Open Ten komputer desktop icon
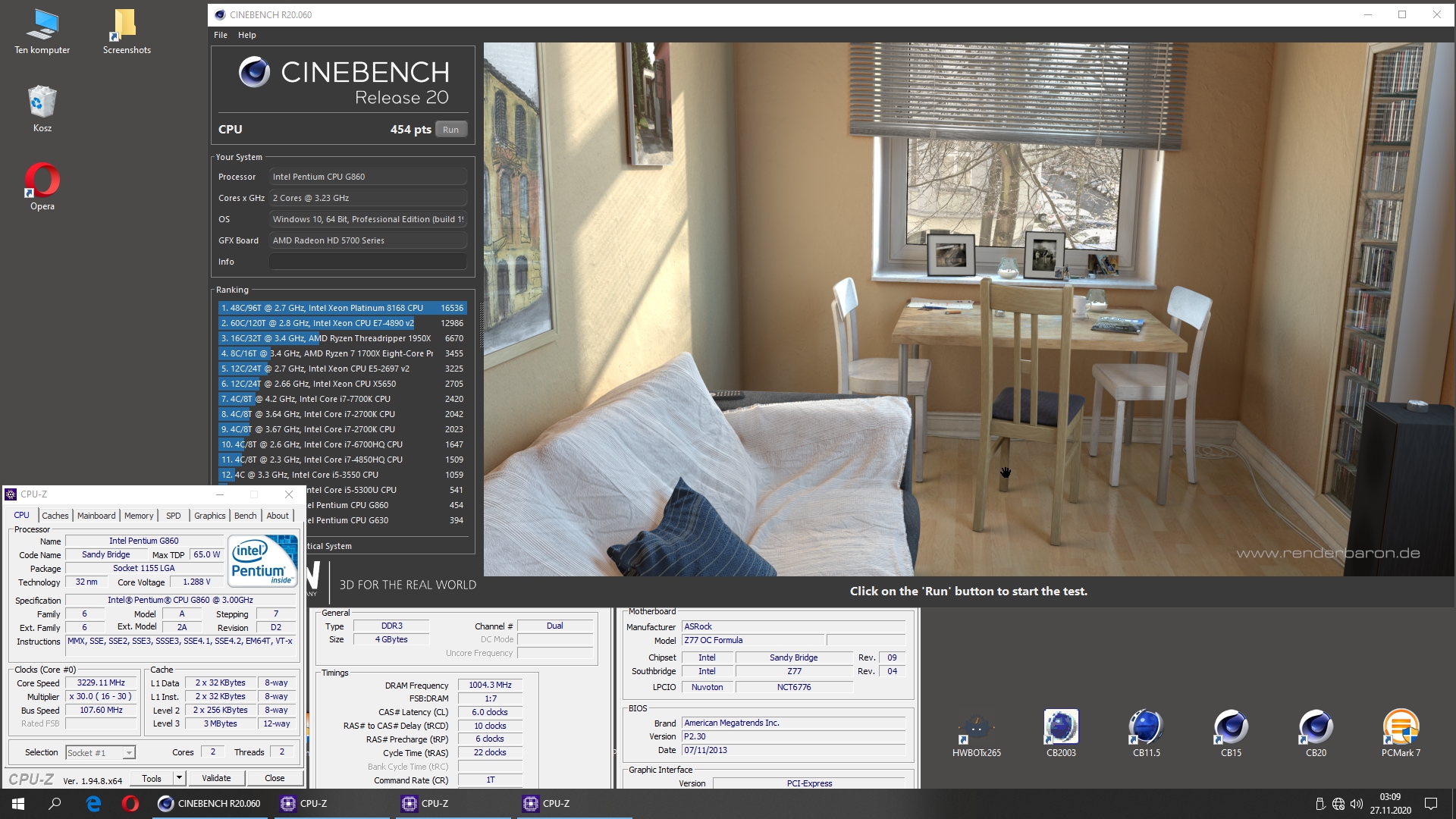This screenshot has height=819, width=1456. 42,32
